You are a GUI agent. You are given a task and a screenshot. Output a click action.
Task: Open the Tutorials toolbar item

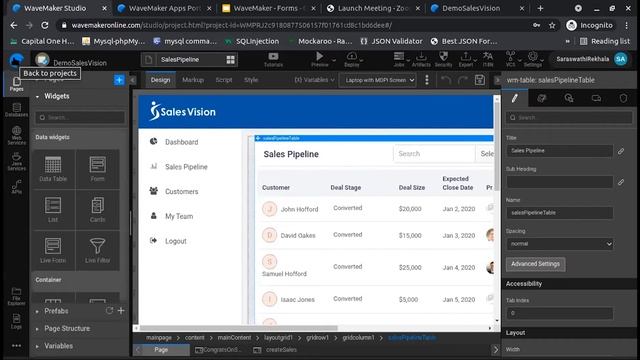coord(273,60)
